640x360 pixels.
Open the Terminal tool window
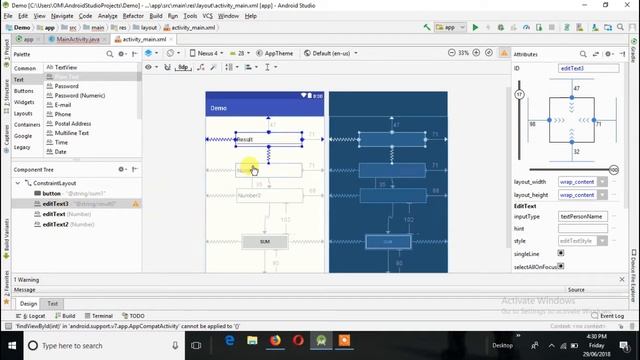(98, 316)
